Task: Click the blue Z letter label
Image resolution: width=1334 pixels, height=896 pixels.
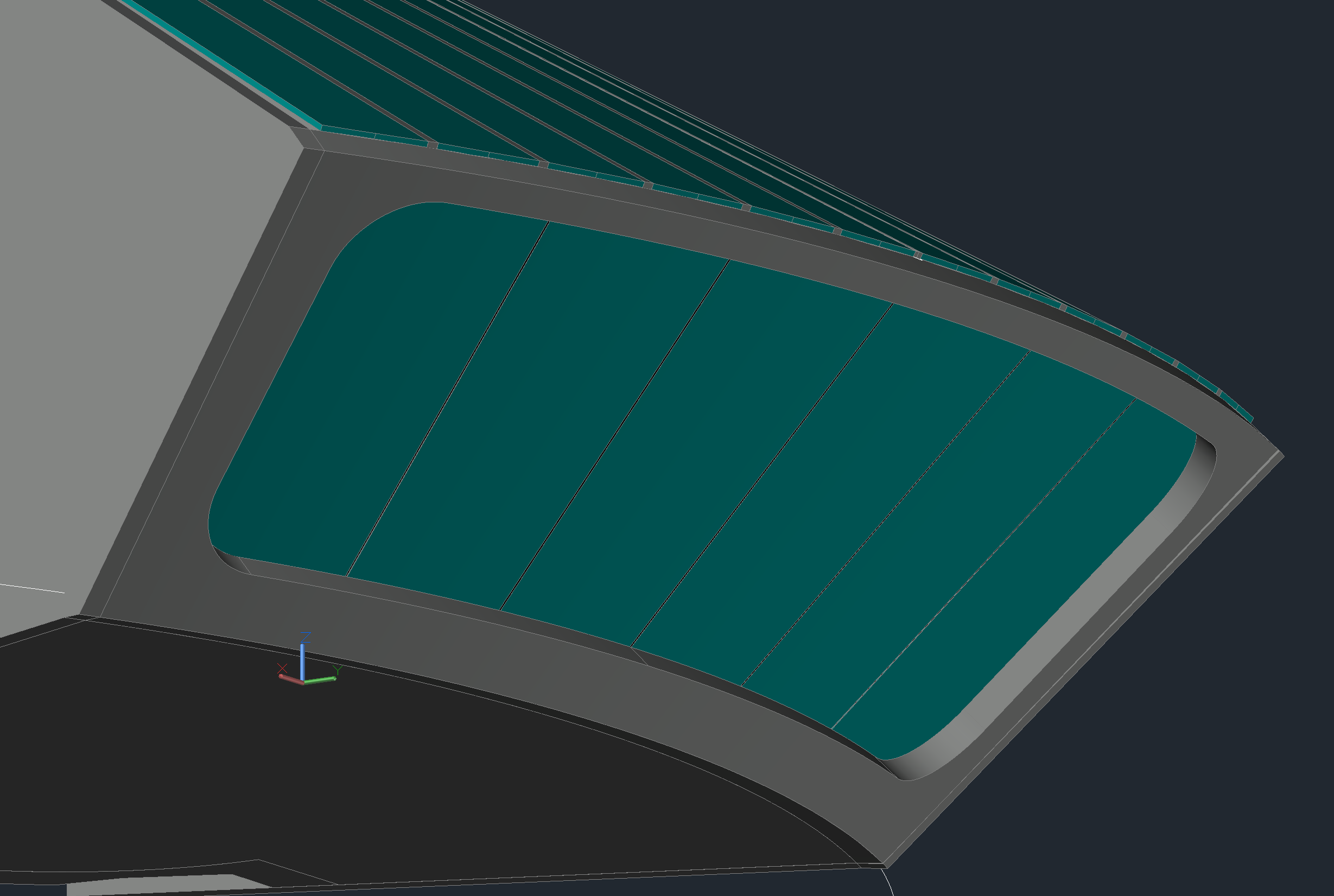Action: (306, 637)
